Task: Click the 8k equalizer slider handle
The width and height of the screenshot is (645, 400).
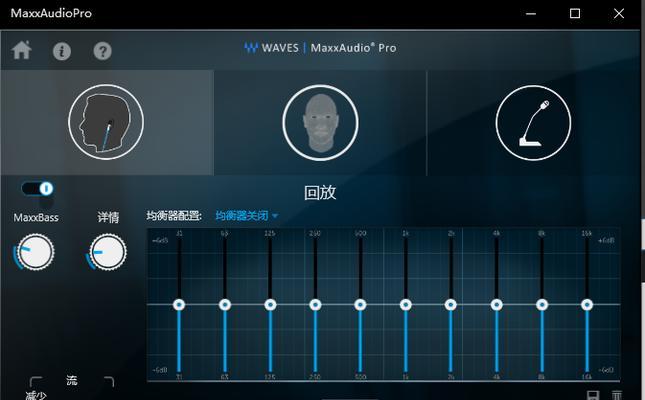Action: tap(542, 305)
